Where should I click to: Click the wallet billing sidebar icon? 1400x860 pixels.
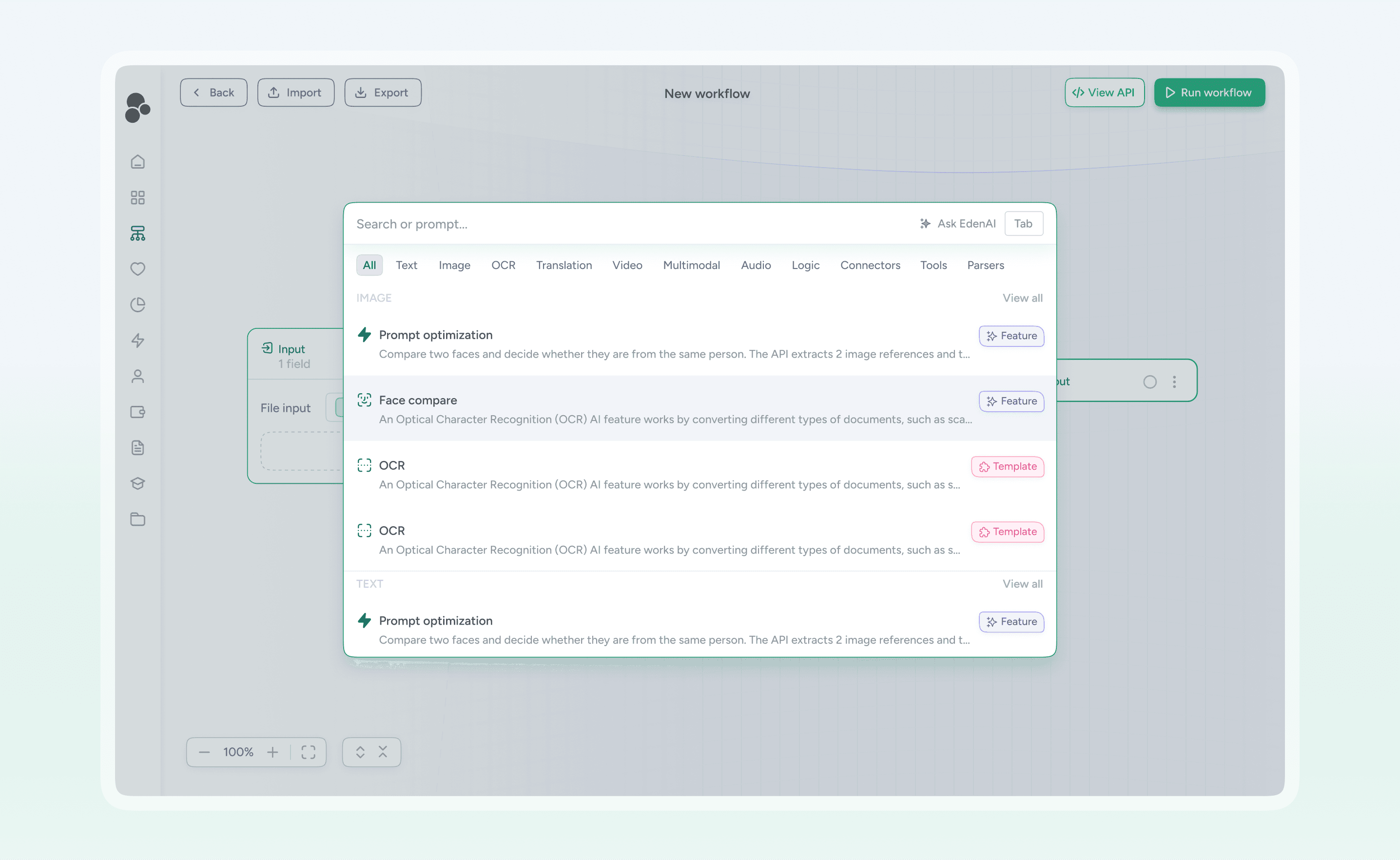point(137,412)
